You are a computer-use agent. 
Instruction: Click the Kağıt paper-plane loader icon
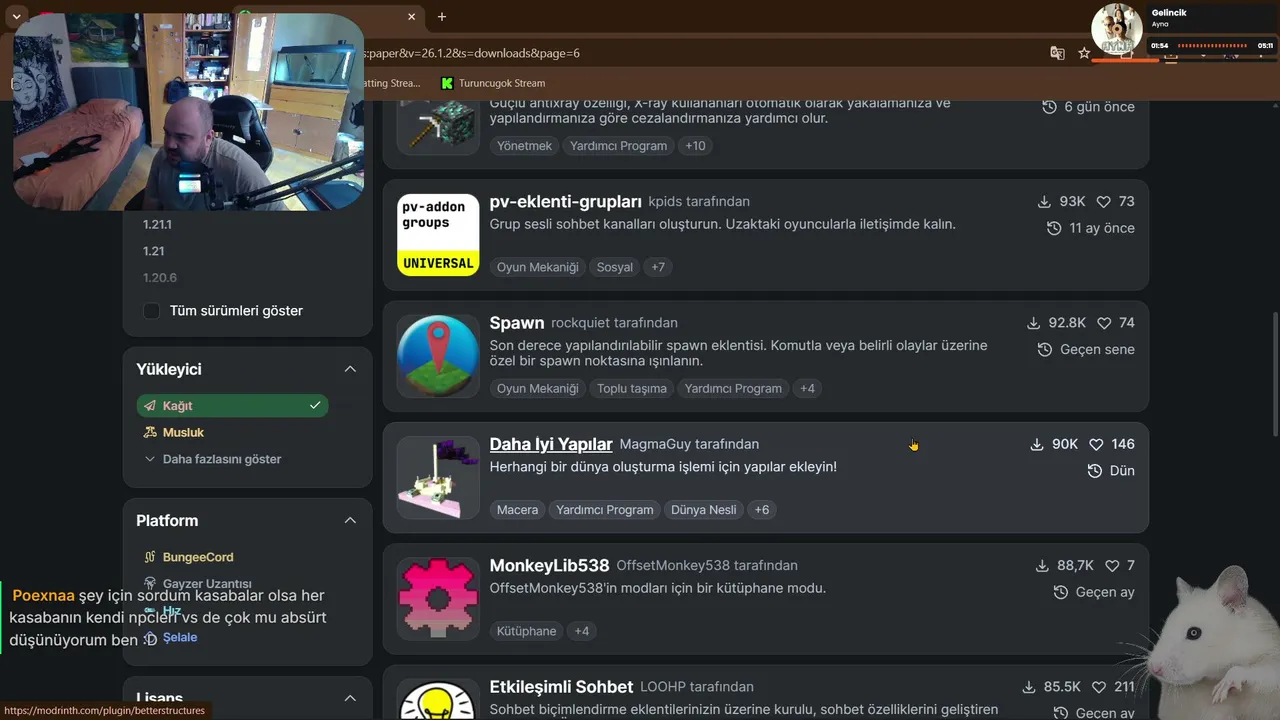[x=150, y=406]
